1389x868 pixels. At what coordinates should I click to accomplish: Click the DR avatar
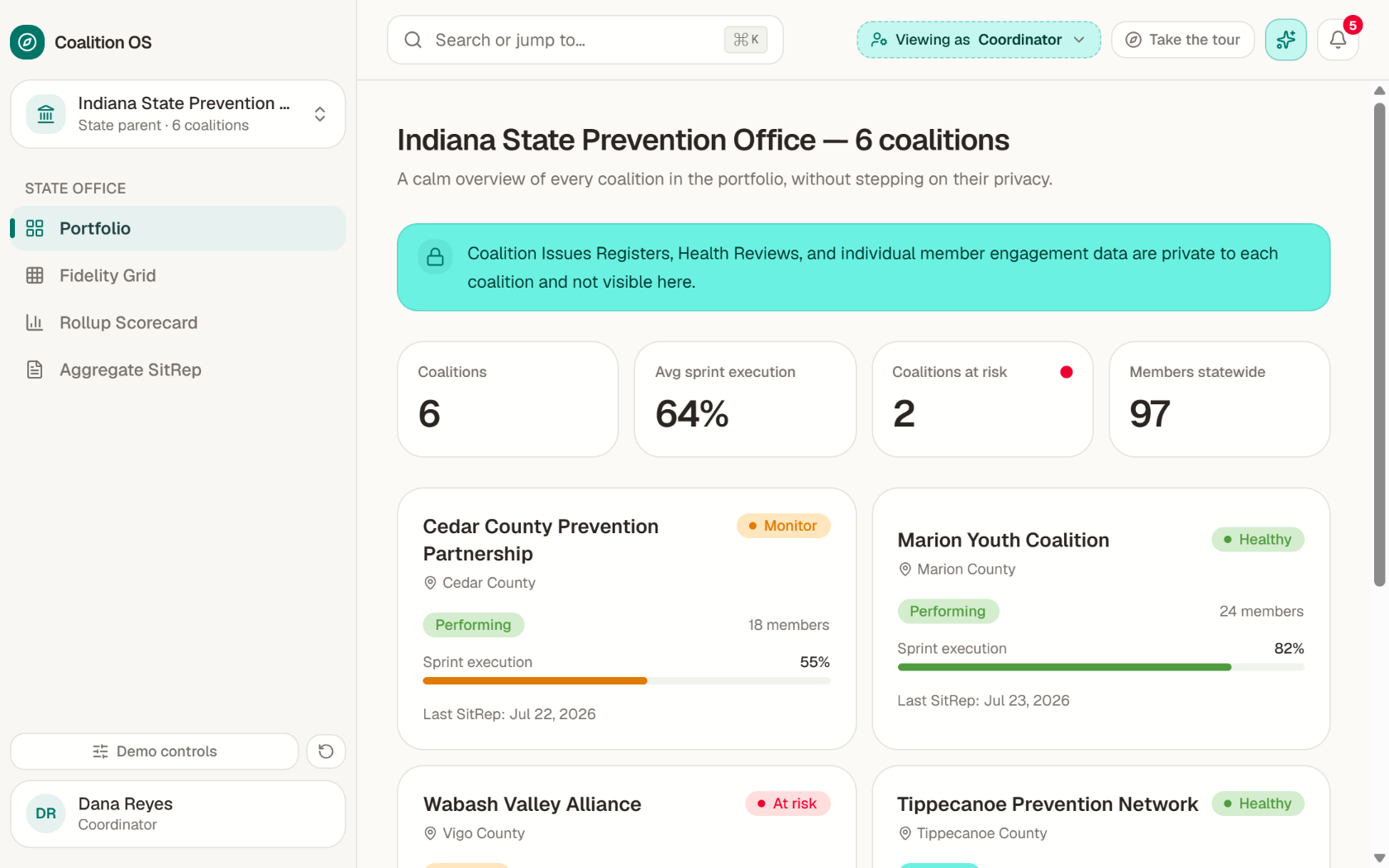click(x=46, y=814)
